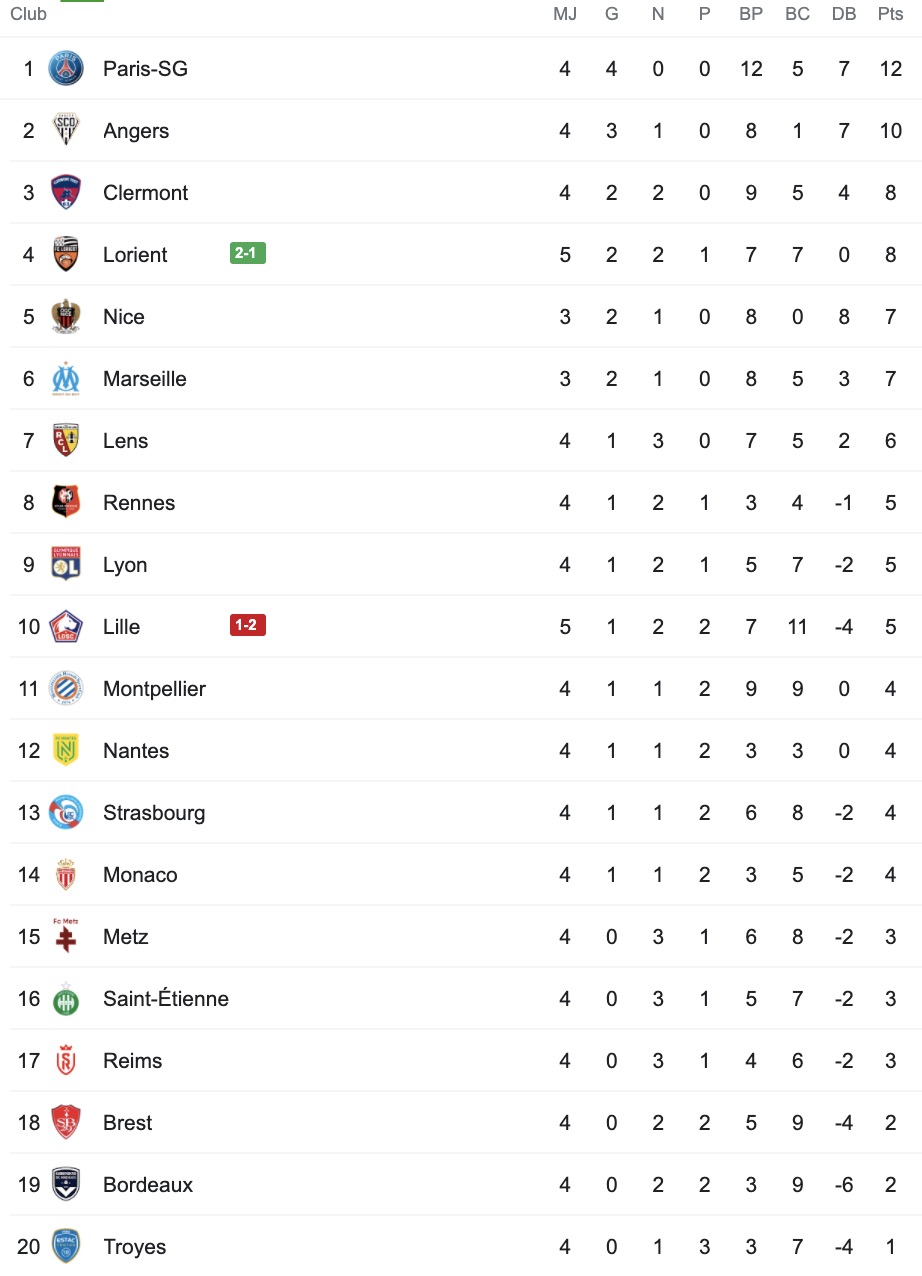922x1276 pixels.
Task: Open the red 1-2 result badge for Lille
Action: click(247, 626)
